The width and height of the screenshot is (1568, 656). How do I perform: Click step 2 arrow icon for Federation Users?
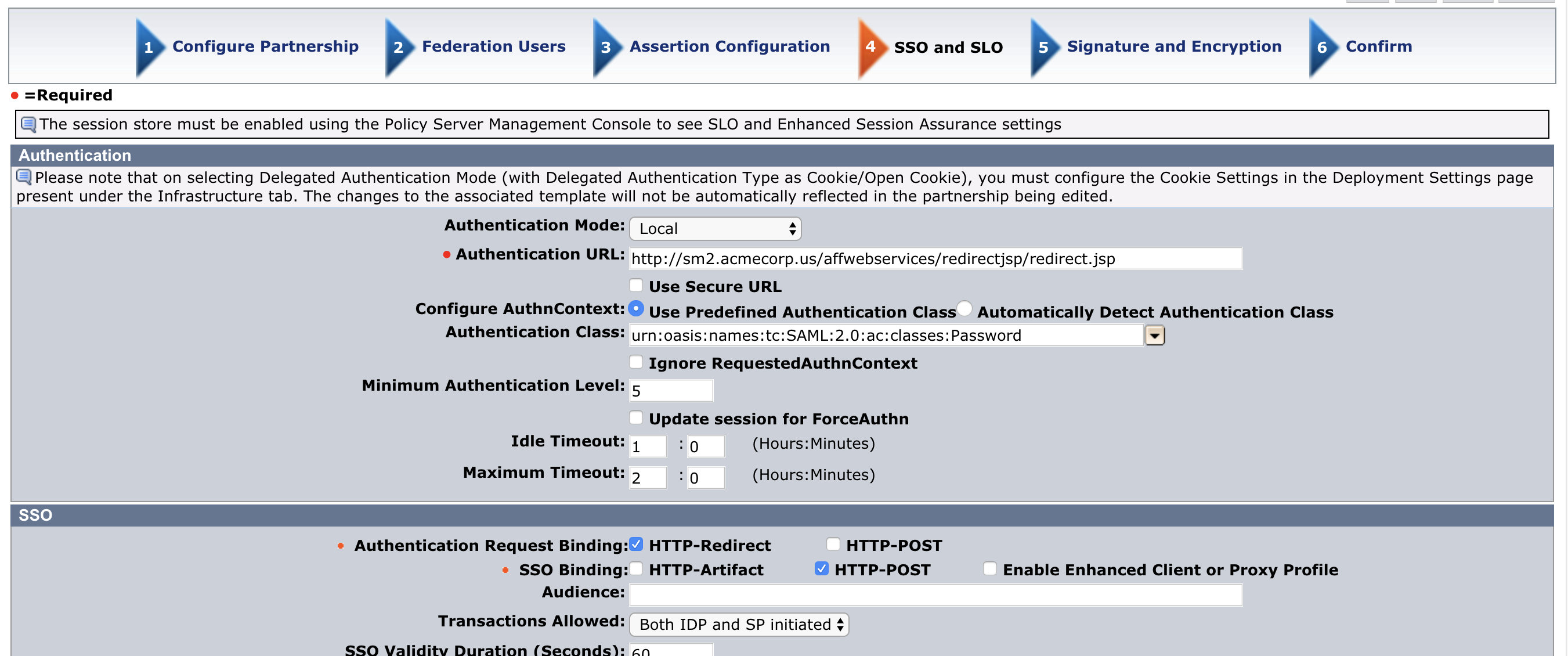399,48
